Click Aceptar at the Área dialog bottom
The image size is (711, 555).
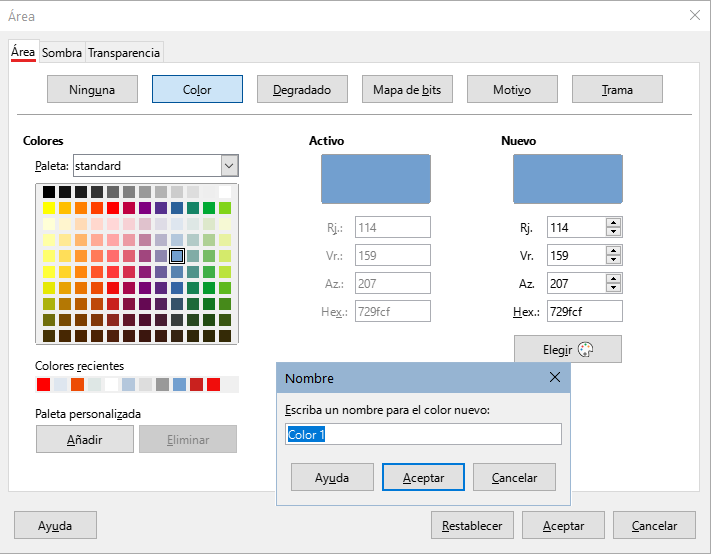coord(563,525)
